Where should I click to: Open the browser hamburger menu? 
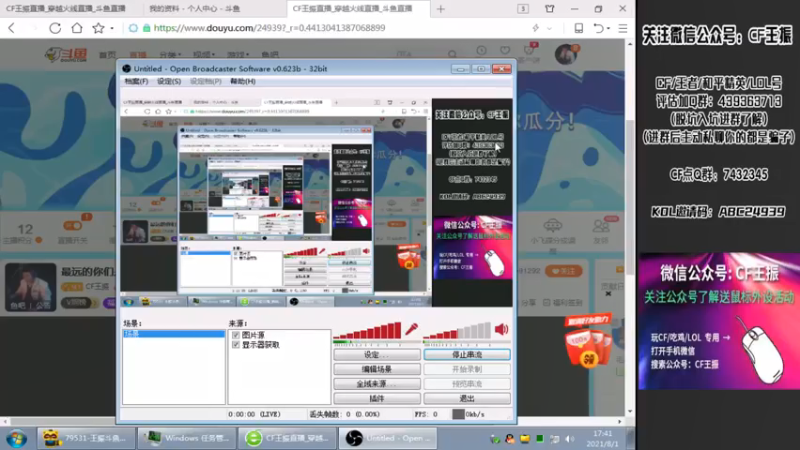[x=622, y=28]
